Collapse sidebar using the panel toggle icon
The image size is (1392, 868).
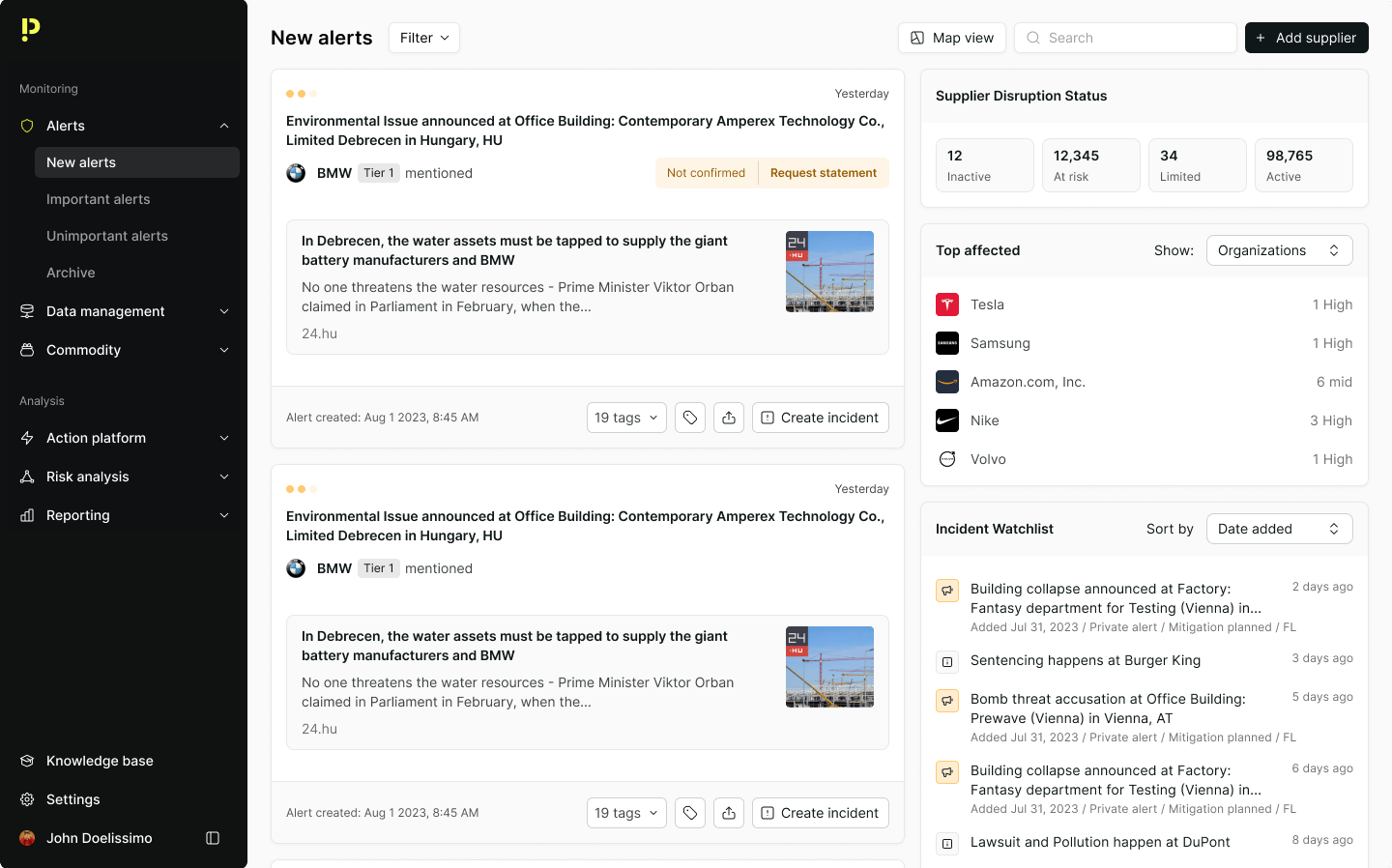tap(213, 838)
